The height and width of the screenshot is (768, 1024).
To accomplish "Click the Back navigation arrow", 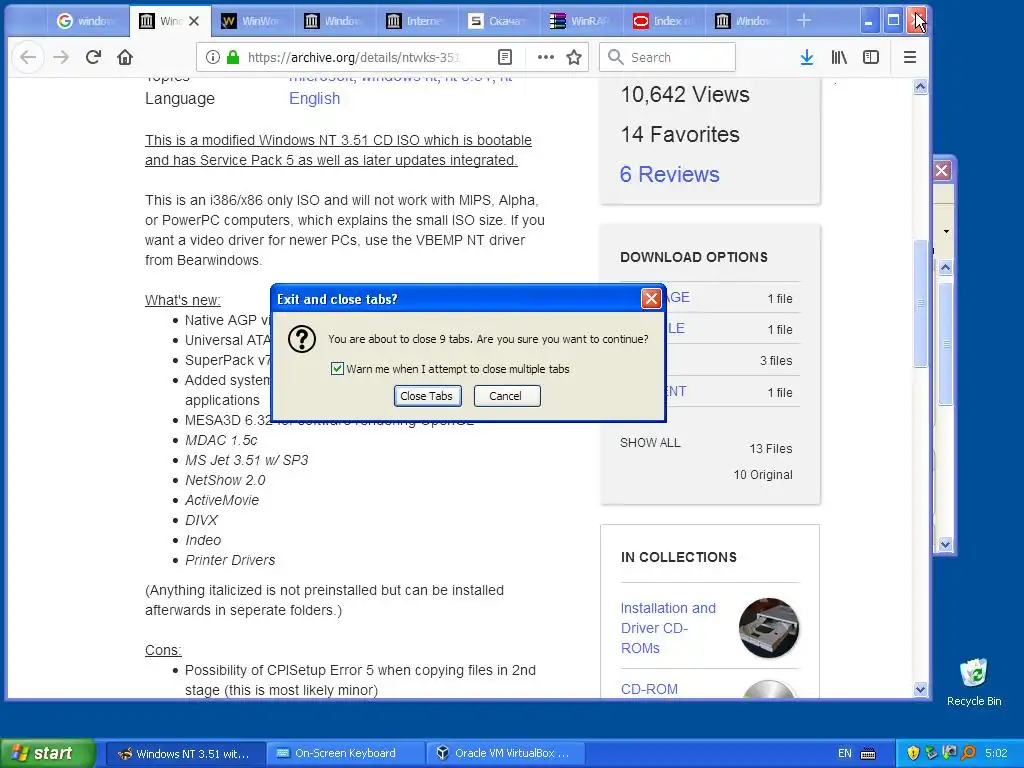I will coord(27,57).
